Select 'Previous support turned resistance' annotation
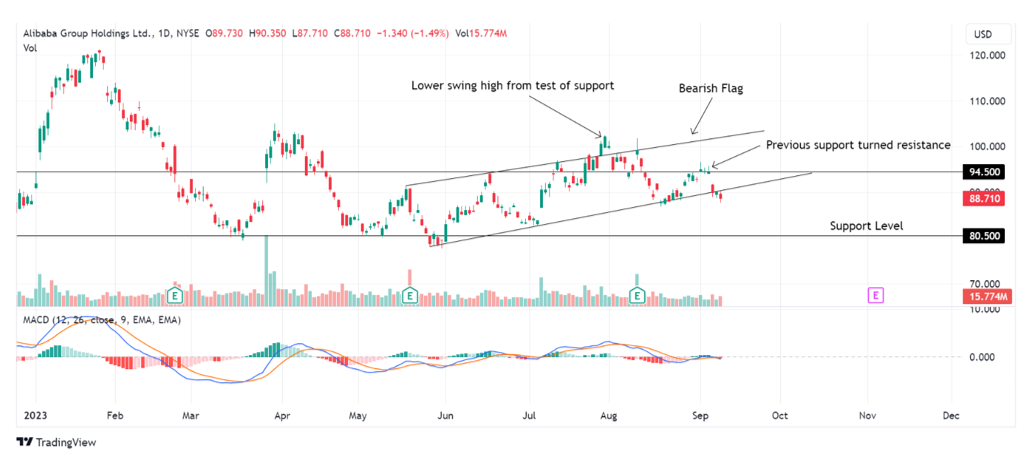Image resolution: width=1036 pixels, height=463 pixels. click(858, 145)
